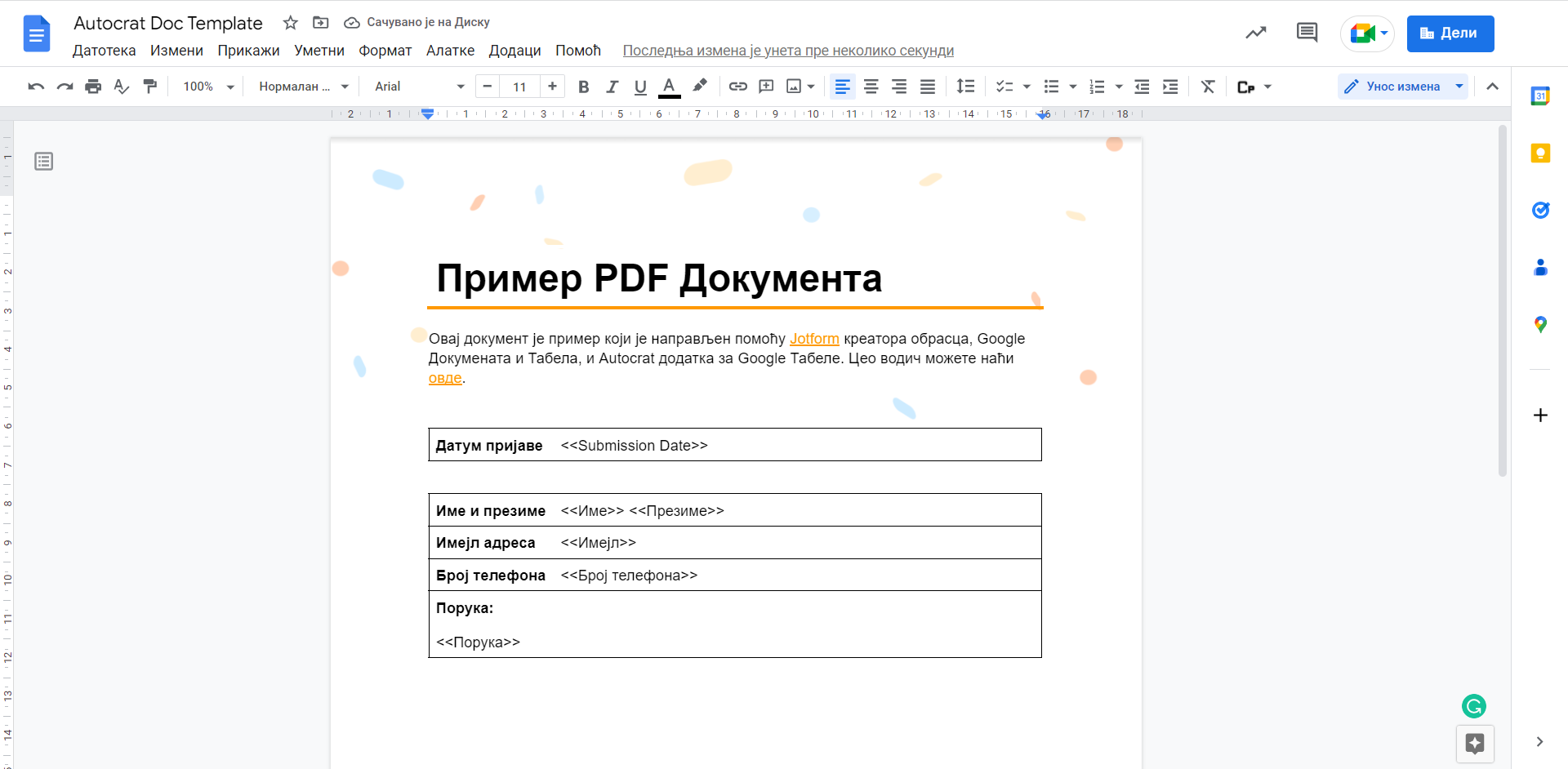
Task: Toggle numbered list
Action: coord(1098,87)
